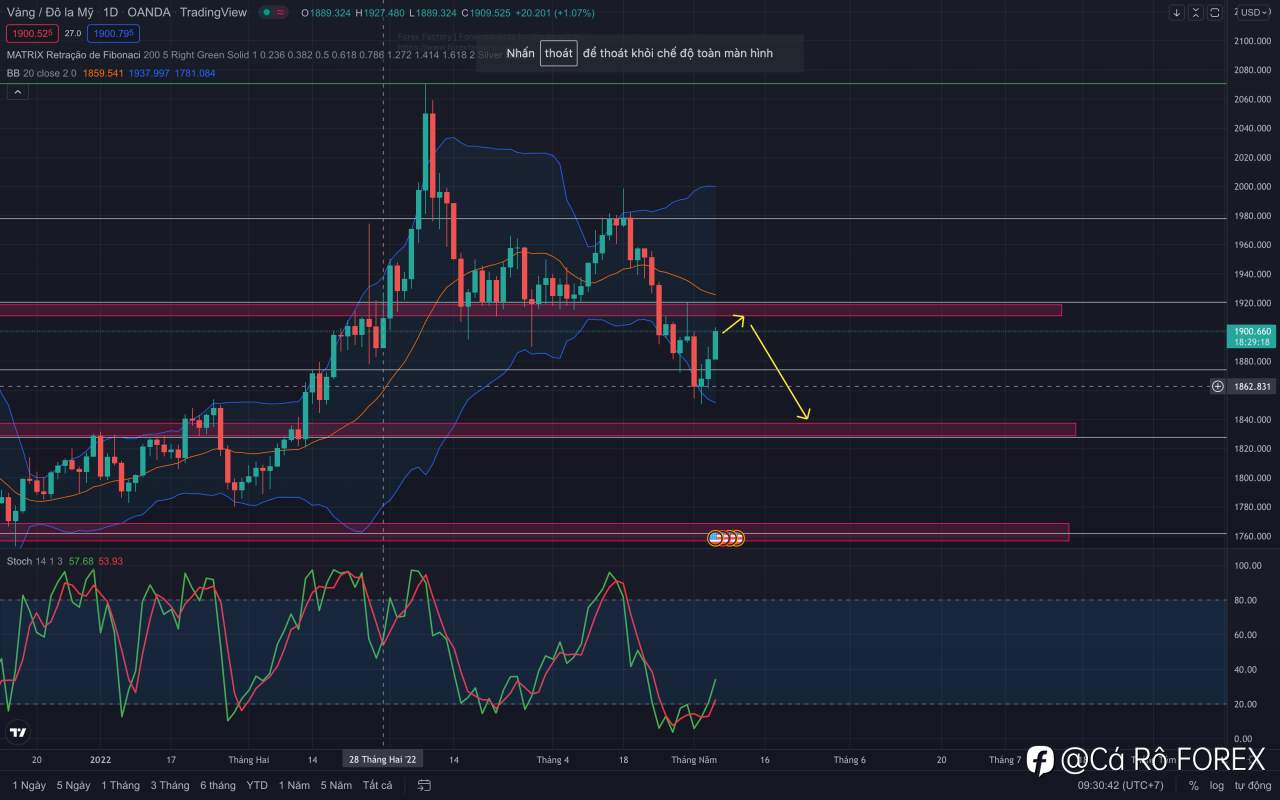Click the 09:30:42 (UTC+7) timezone clock
This screenshot has height=800, width=1280.
click(x=1120, y=786)
